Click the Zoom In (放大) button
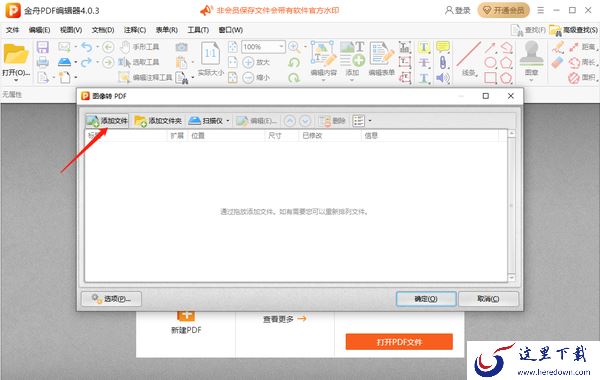 (256, 62)
